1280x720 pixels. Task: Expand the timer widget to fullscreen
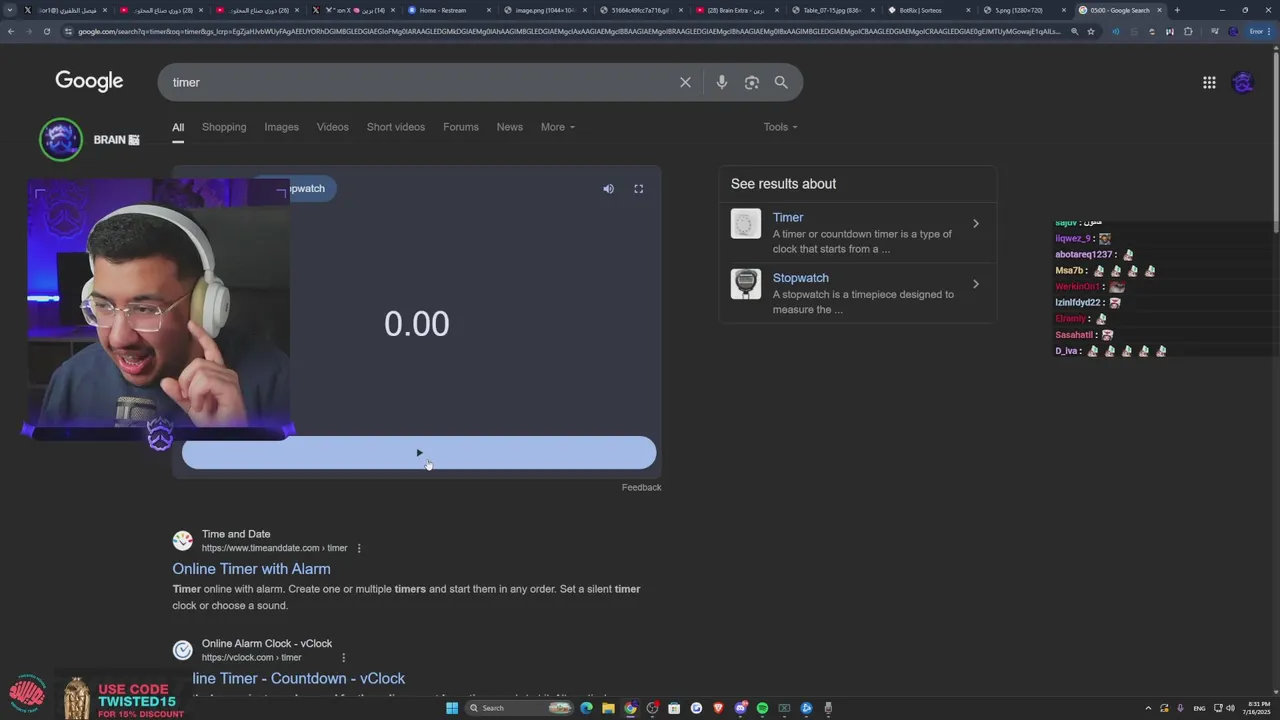(638, 189)
